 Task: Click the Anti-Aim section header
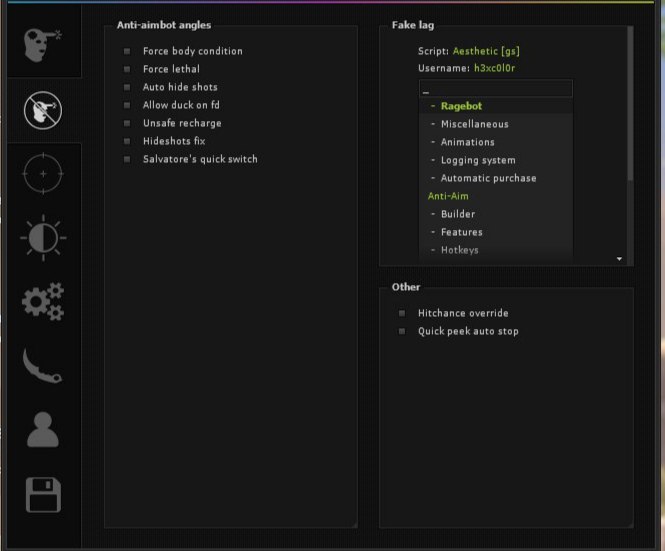pos(448,196)
